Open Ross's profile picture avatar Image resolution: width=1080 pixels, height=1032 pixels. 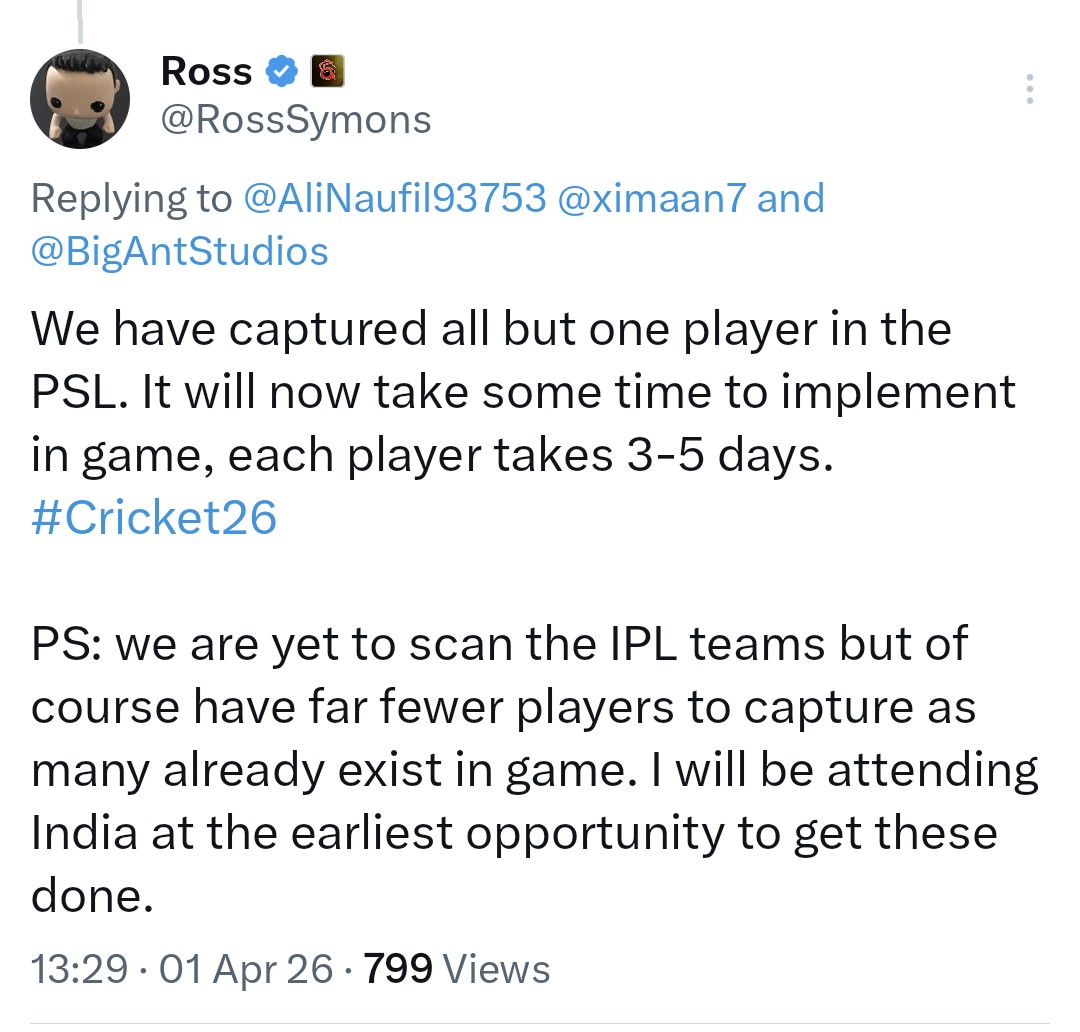pos(81,98)
